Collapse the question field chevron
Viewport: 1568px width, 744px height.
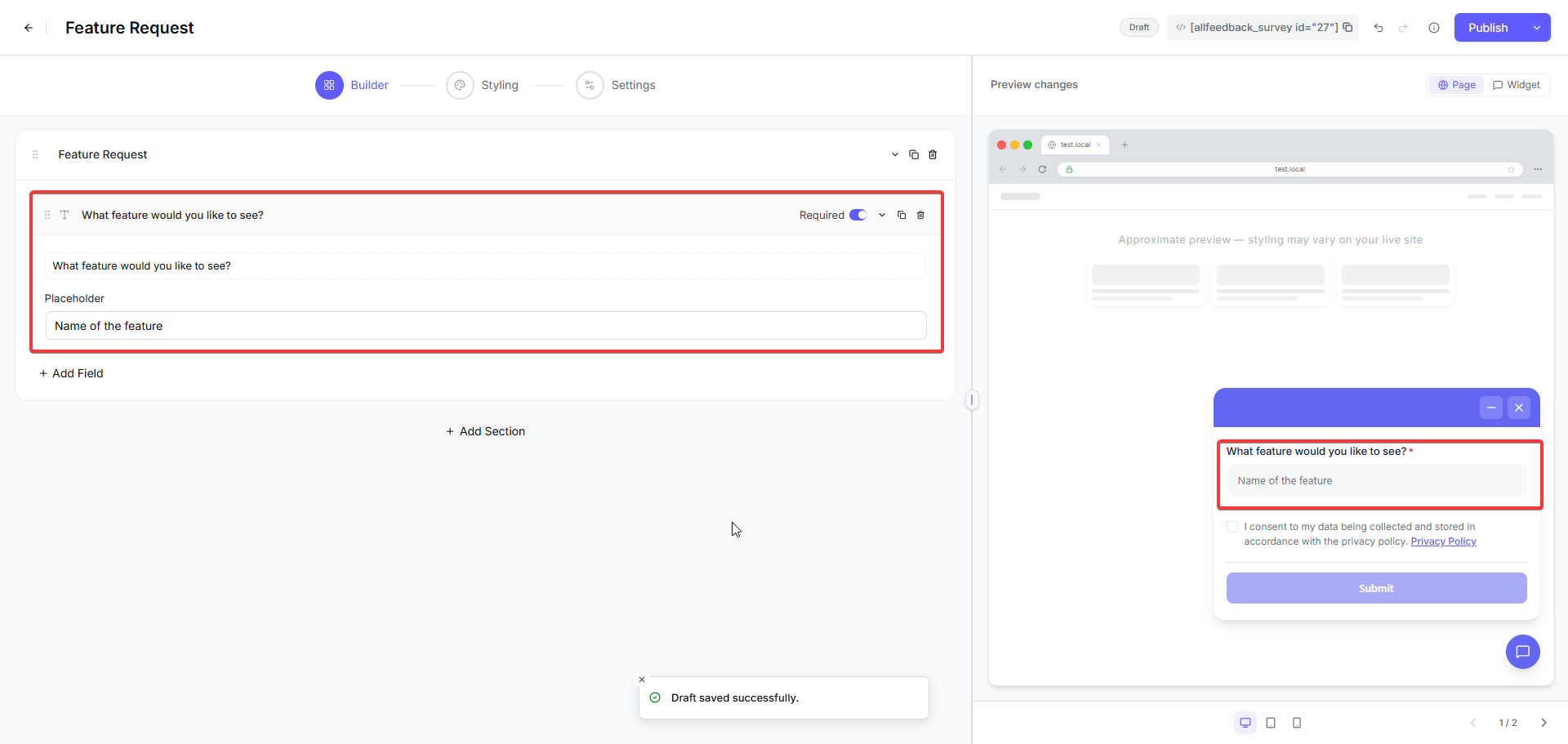point(882,216)
